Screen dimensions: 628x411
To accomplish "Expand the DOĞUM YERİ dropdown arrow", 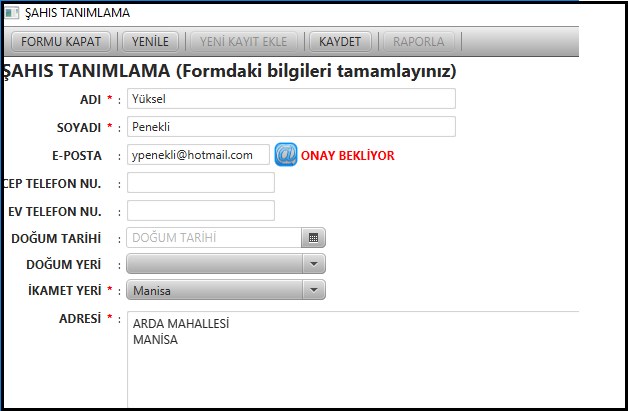I will click(x=314, y=264).
